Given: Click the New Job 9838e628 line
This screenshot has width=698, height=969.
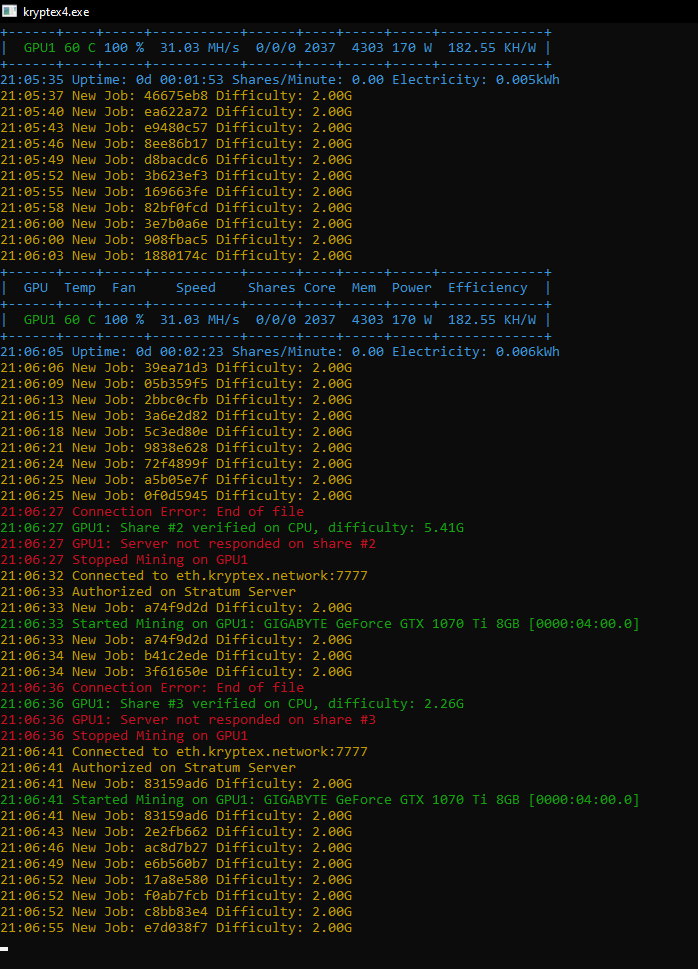Looking at the screenshot, I should (176, 448).
